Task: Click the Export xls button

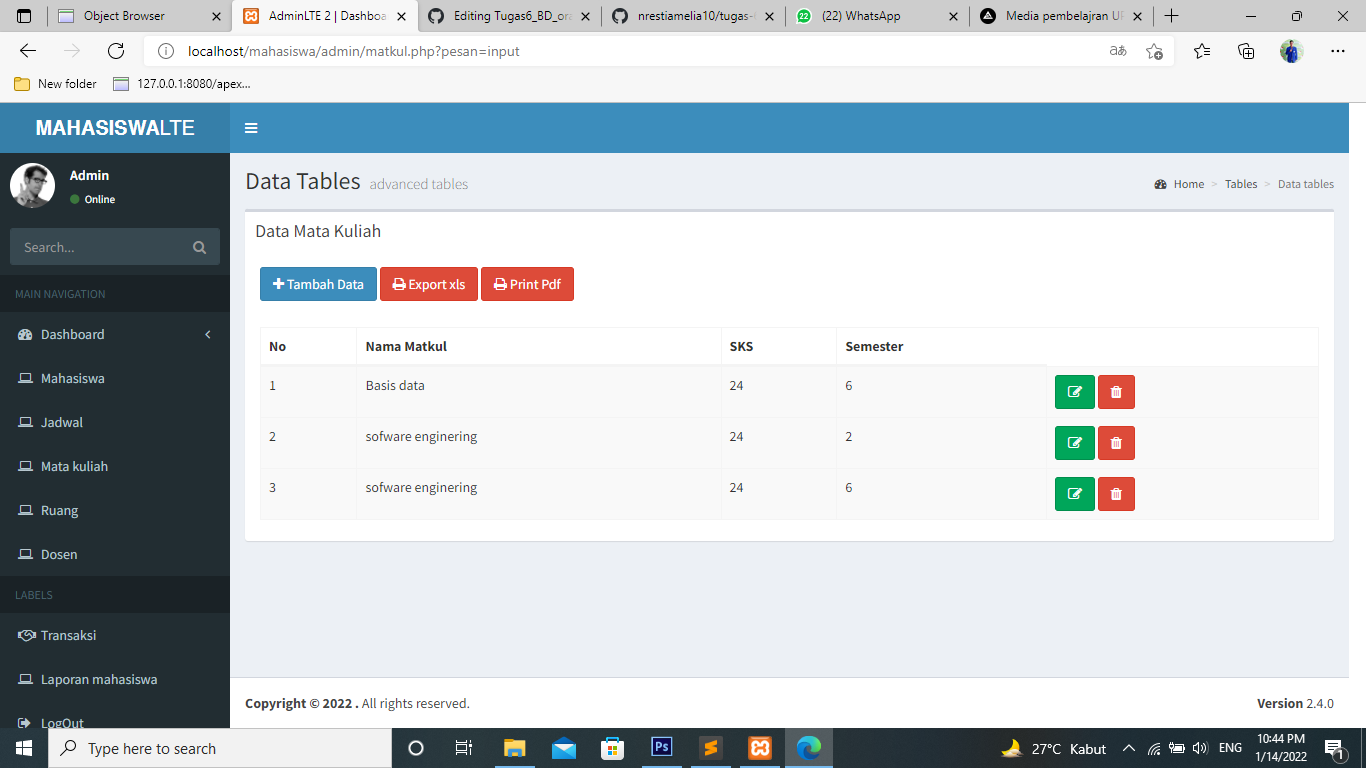Action: pos(428,284)
